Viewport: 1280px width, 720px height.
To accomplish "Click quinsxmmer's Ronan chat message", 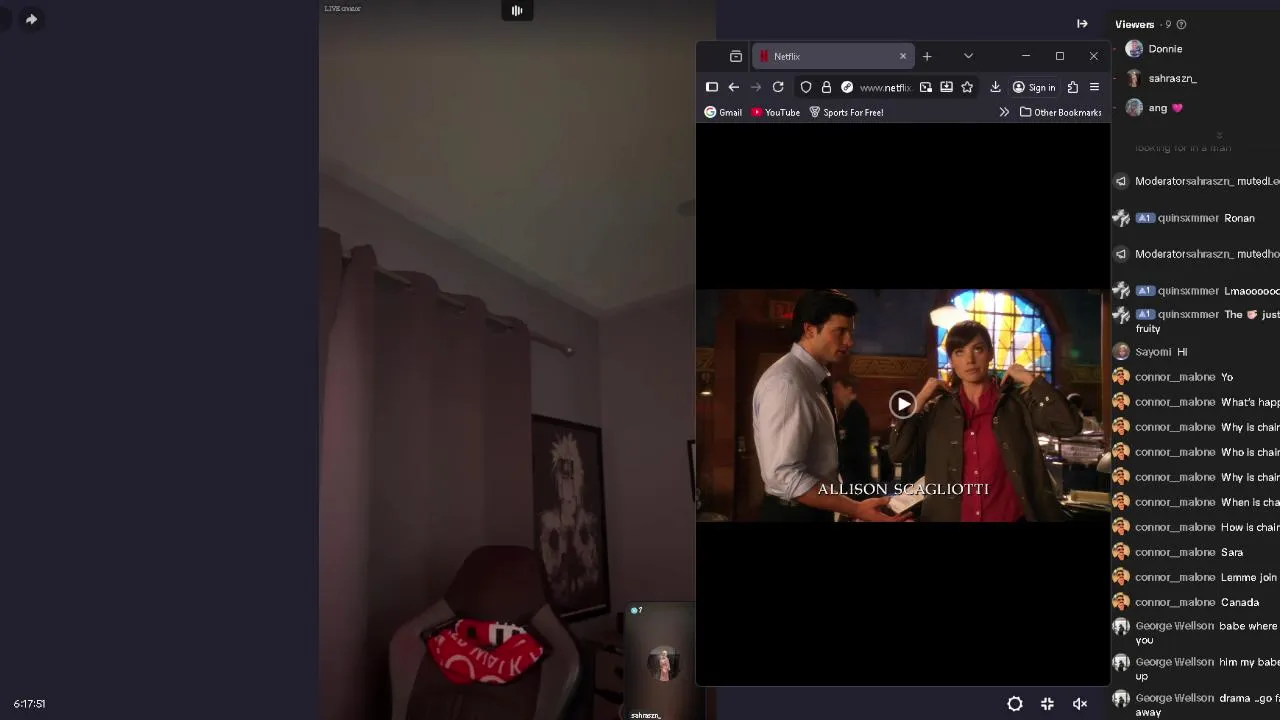I will pos(1196,218).
